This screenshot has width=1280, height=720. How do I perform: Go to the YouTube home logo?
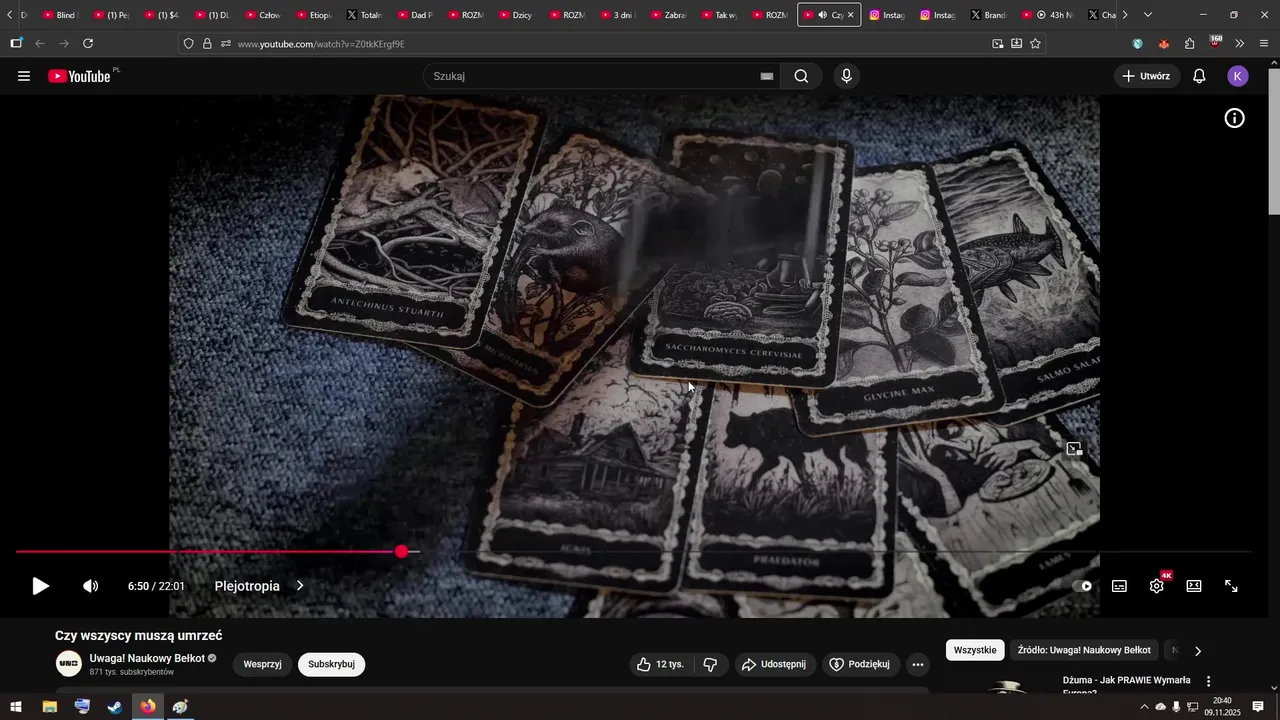80,76
